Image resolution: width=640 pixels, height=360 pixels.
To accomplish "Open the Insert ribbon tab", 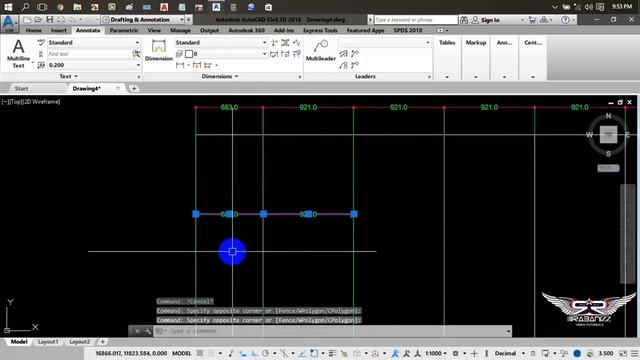I will coord(59,30).
